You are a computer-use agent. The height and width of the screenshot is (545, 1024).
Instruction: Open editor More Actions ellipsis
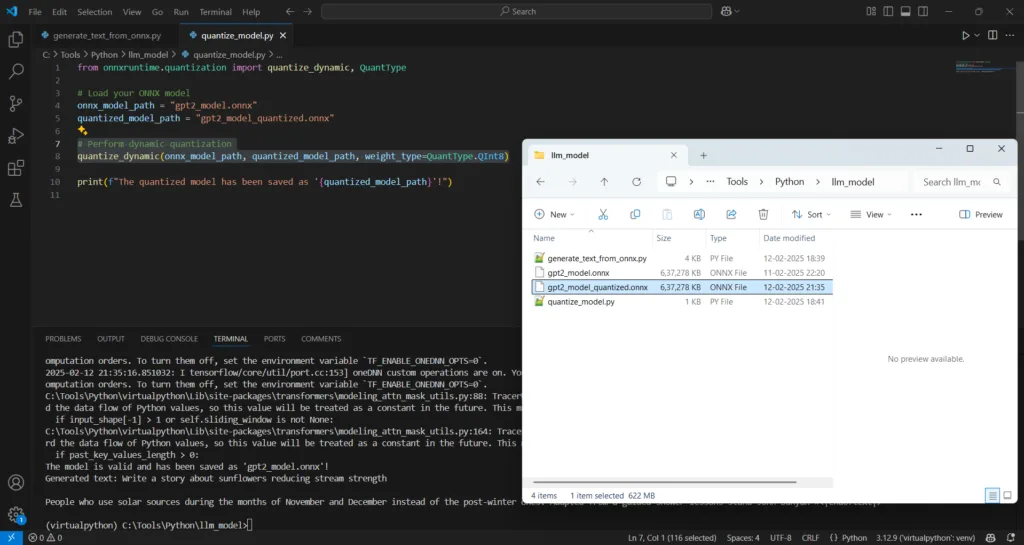(x=1010, y=35)
